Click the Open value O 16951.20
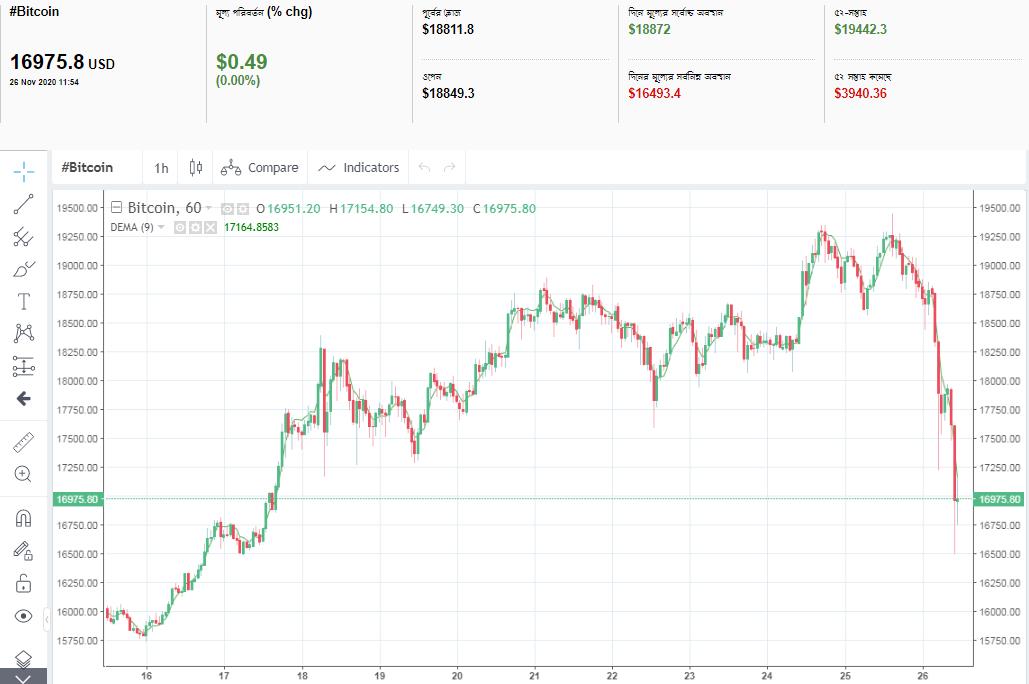Screen dimensions: 1029x684 (288, 209)
